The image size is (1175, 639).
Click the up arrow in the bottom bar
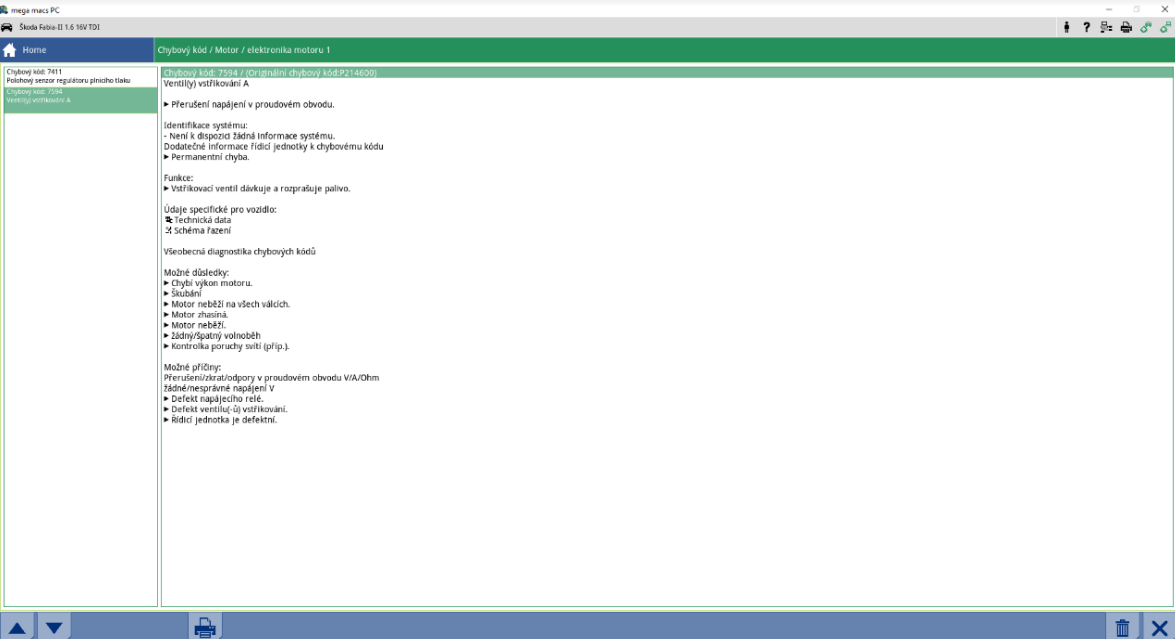17,628
